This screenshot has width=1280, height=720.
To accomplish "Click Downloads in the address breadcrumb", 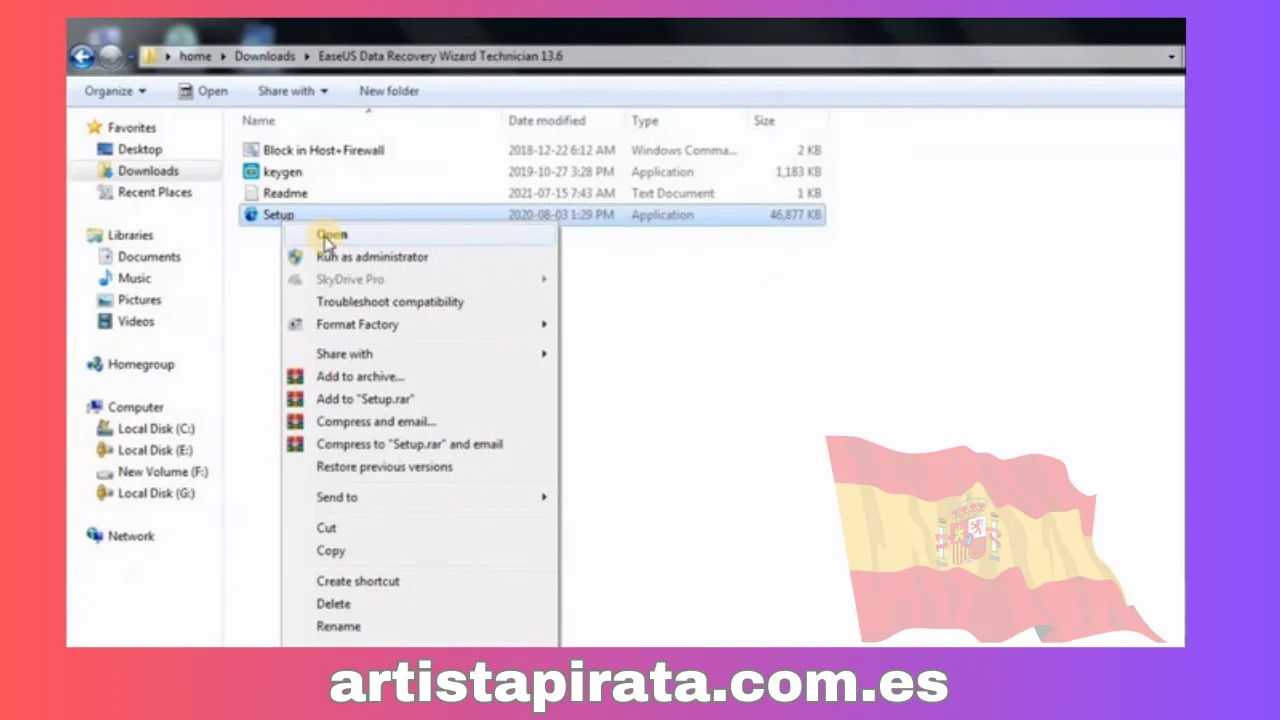I will click(x=265, y=57).
